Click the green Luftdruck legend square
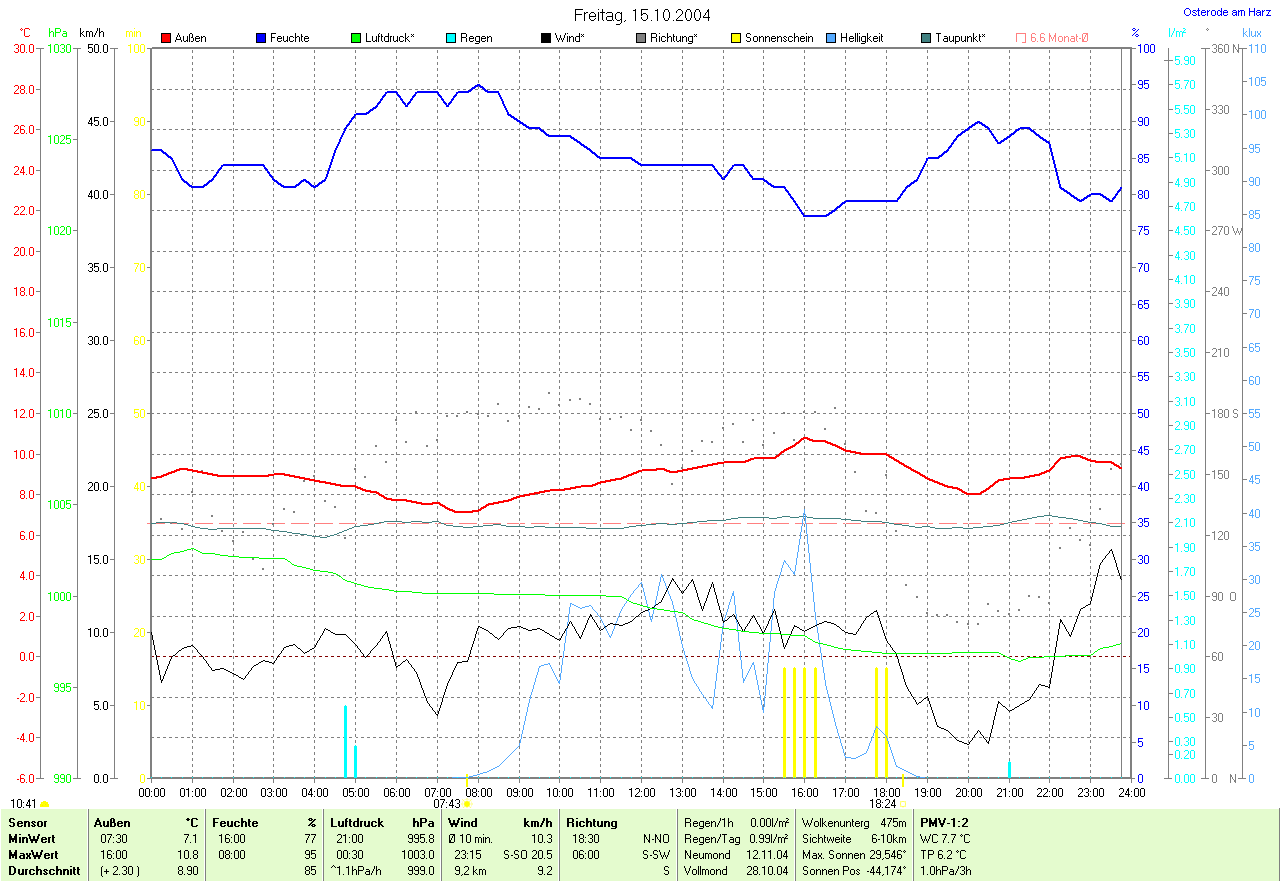The image size is (1280, 881). pyautogui.click(x=356, y=38)
